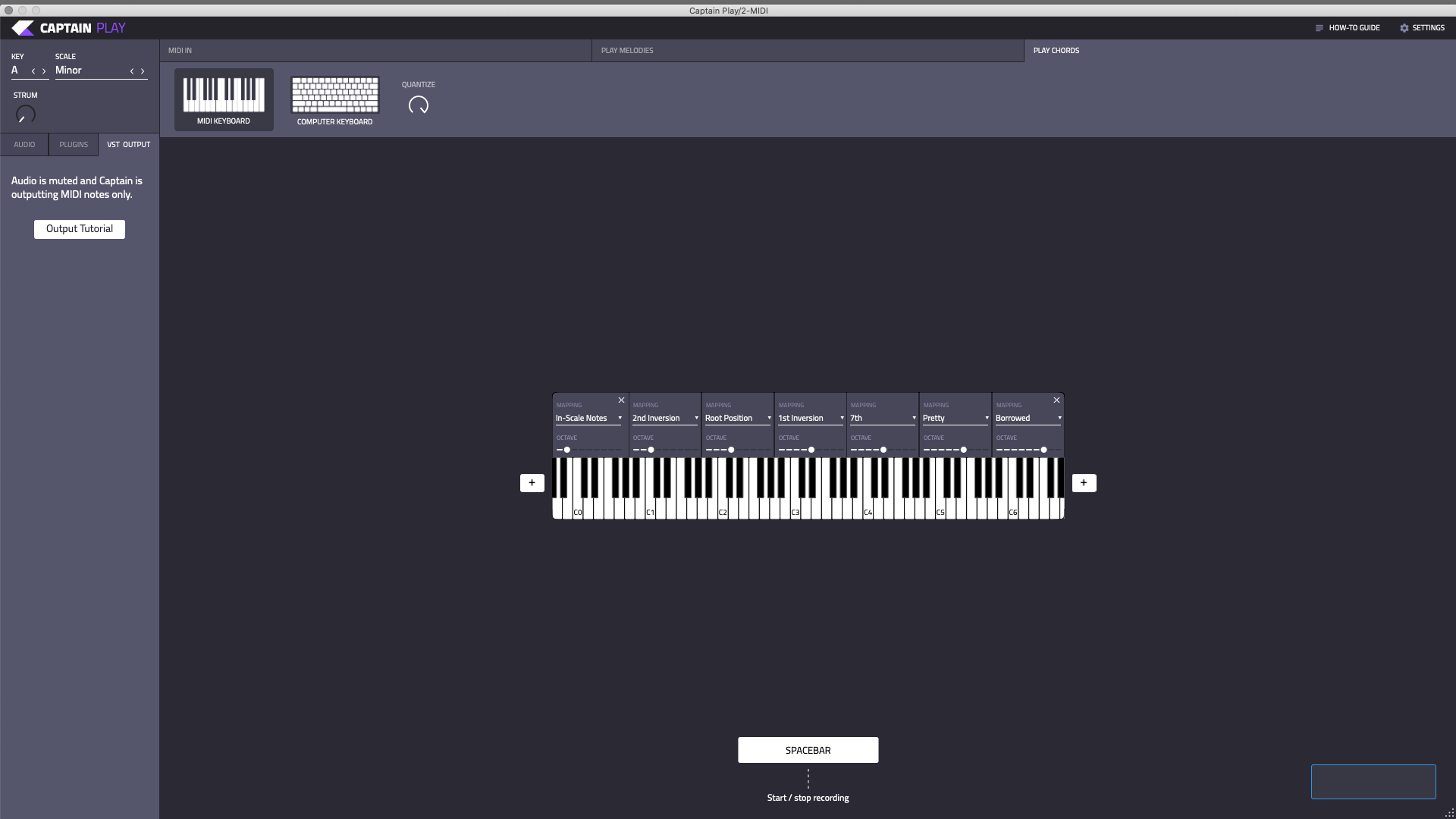
Task: Click 'Audio is muted' message text
Action: click(x=77, y=188)
